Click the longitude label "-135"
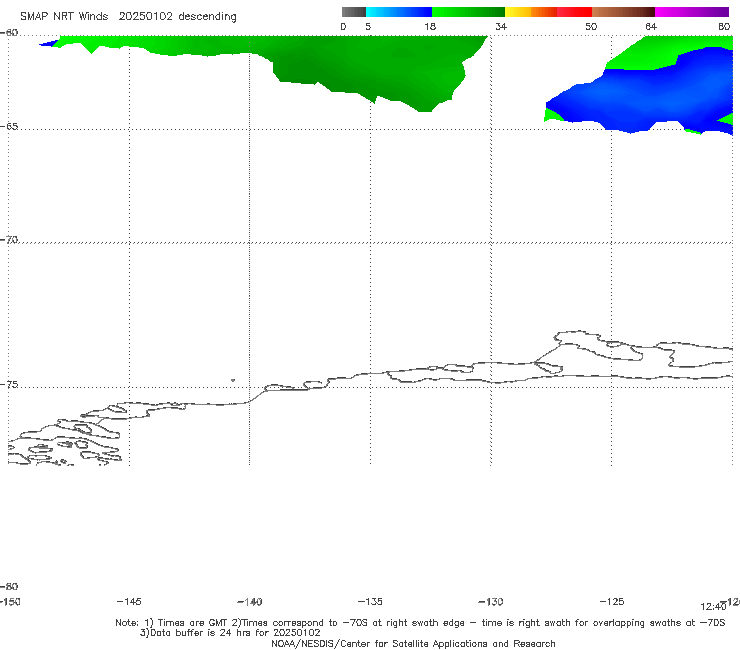Image resolution: width=740 pixels, height=650 pixels. [370, 602]
